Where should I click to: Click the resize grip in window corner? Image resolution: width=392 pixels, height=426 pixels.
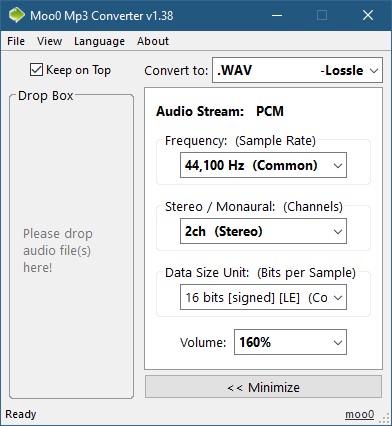click(385, 419)
